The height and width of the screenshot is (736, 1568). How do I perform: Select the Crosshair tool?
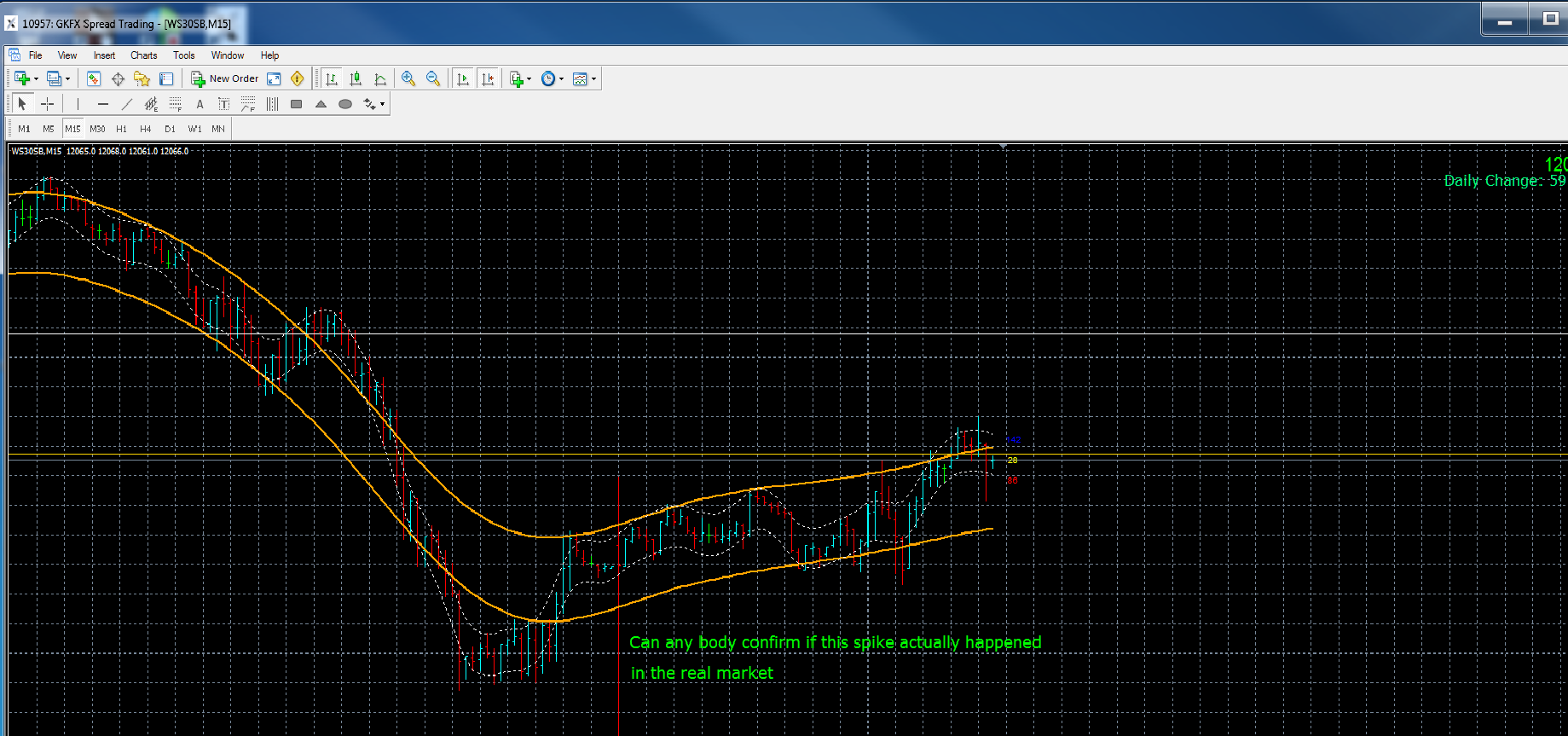tap(48, 104)
